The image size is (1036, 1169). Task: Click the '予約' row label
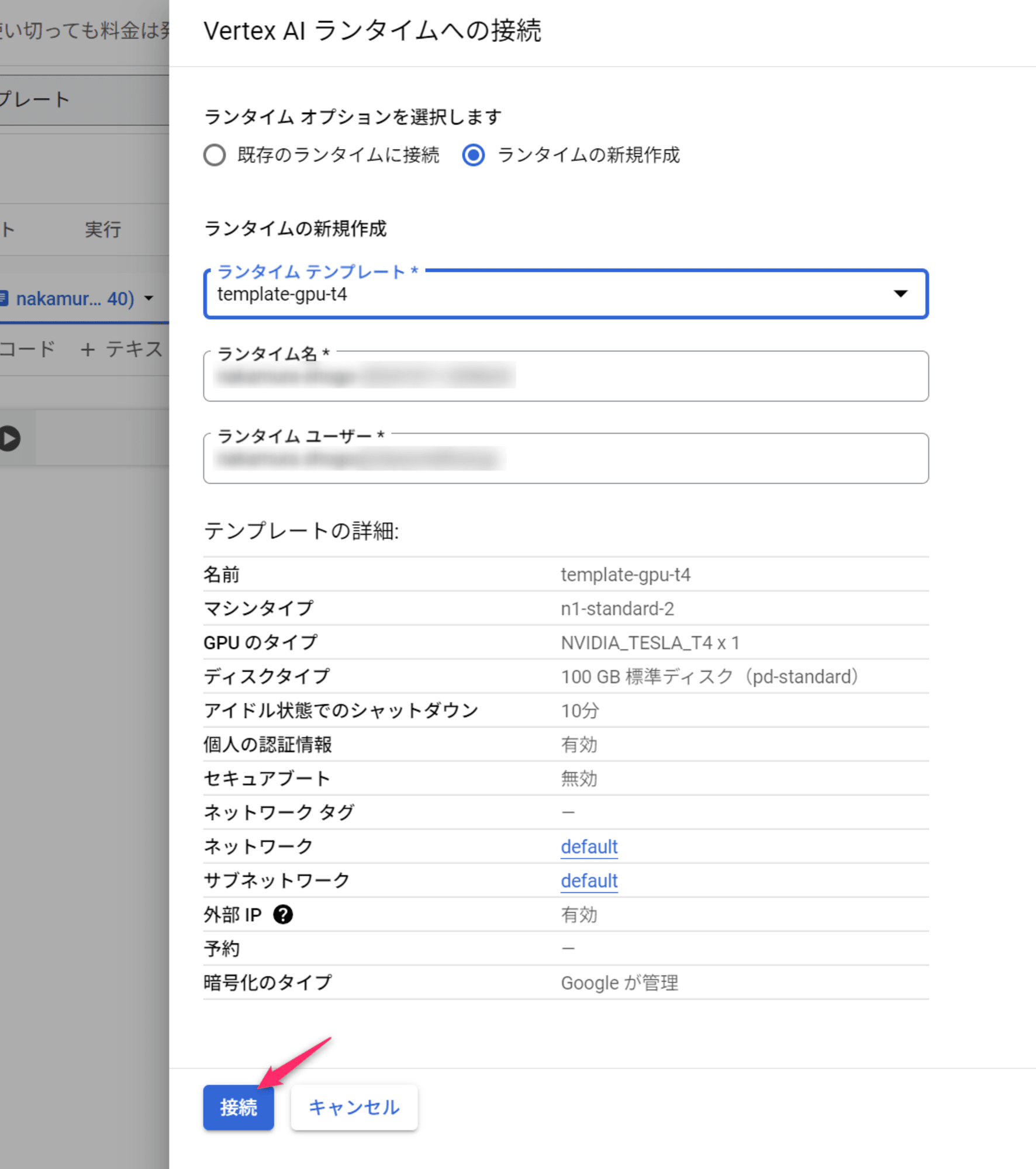click(x=222, y=949)
